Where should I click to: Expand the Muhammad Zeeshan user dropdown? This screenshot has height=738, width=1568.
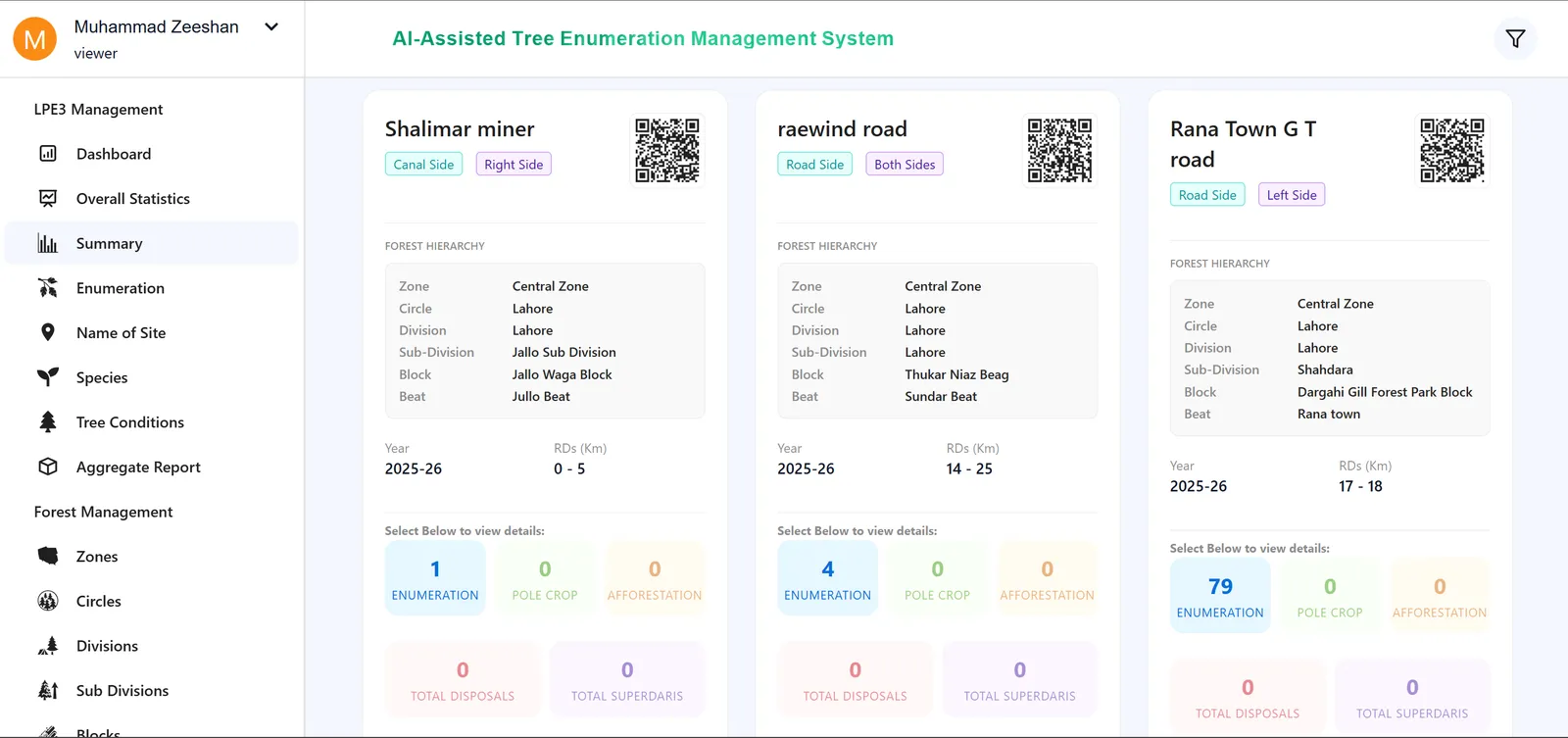point(271,26)
